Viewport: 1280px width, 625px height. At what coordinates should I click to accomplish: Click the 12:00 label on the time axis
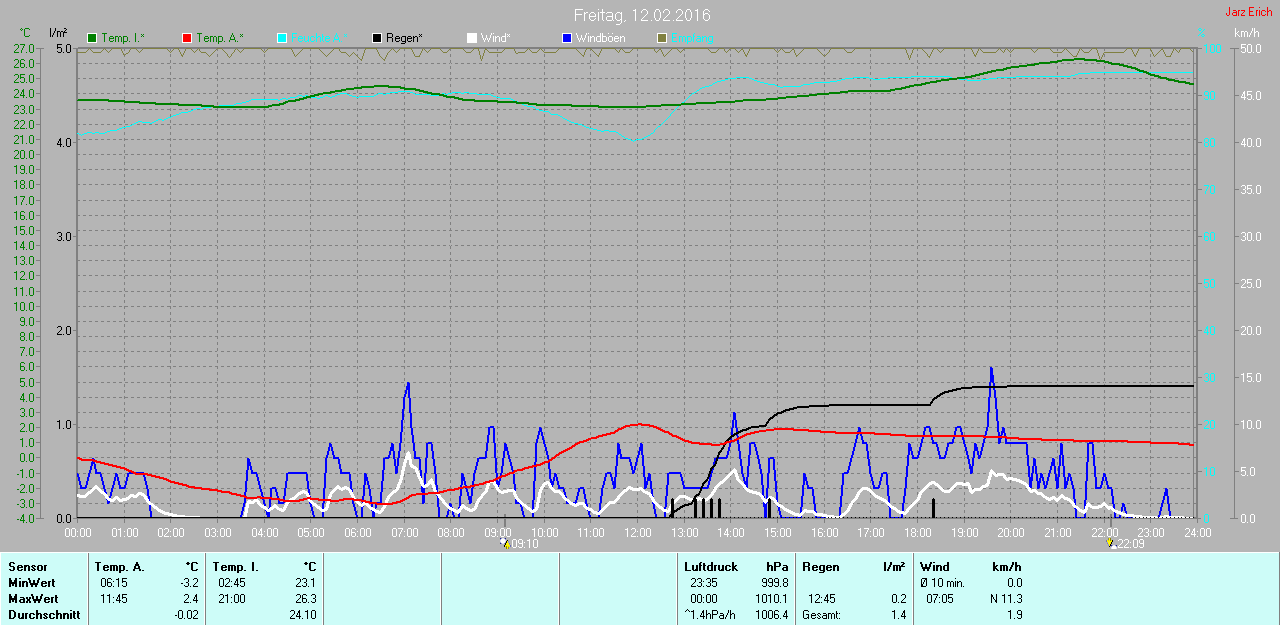click(637, 533)
